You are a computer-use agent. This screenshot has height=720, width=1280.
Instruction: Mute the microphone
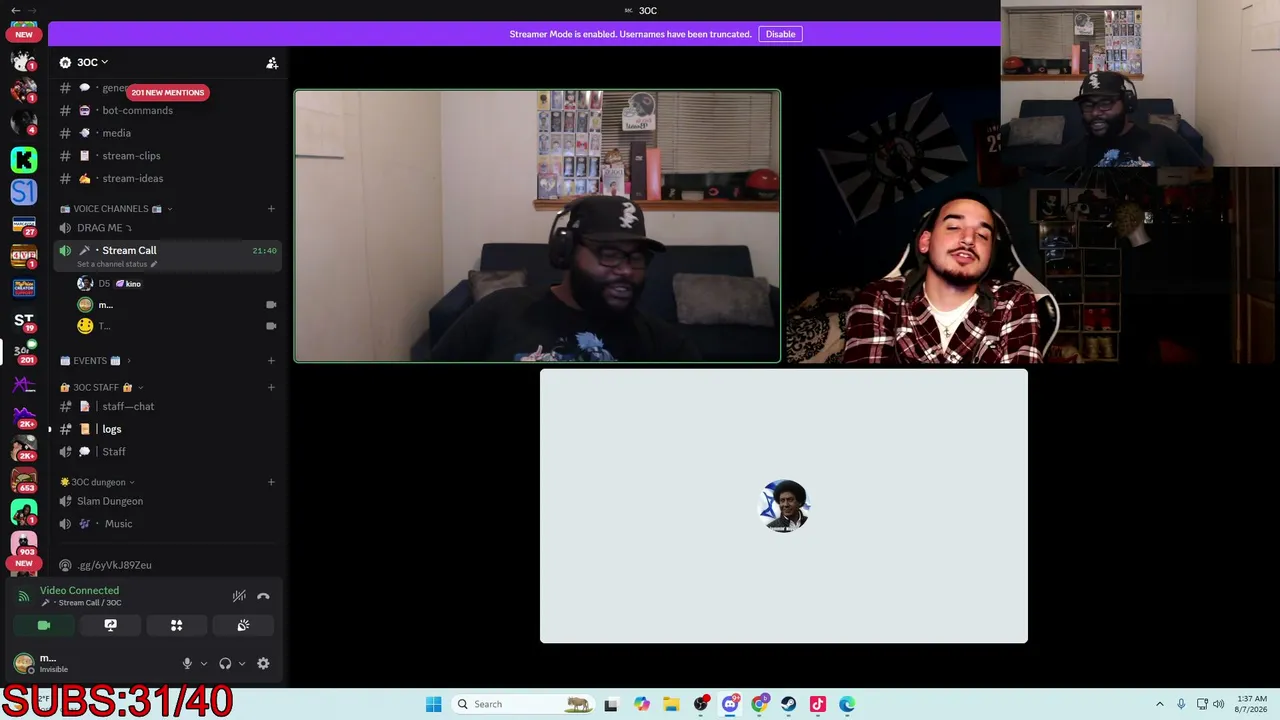coord(187,663)
